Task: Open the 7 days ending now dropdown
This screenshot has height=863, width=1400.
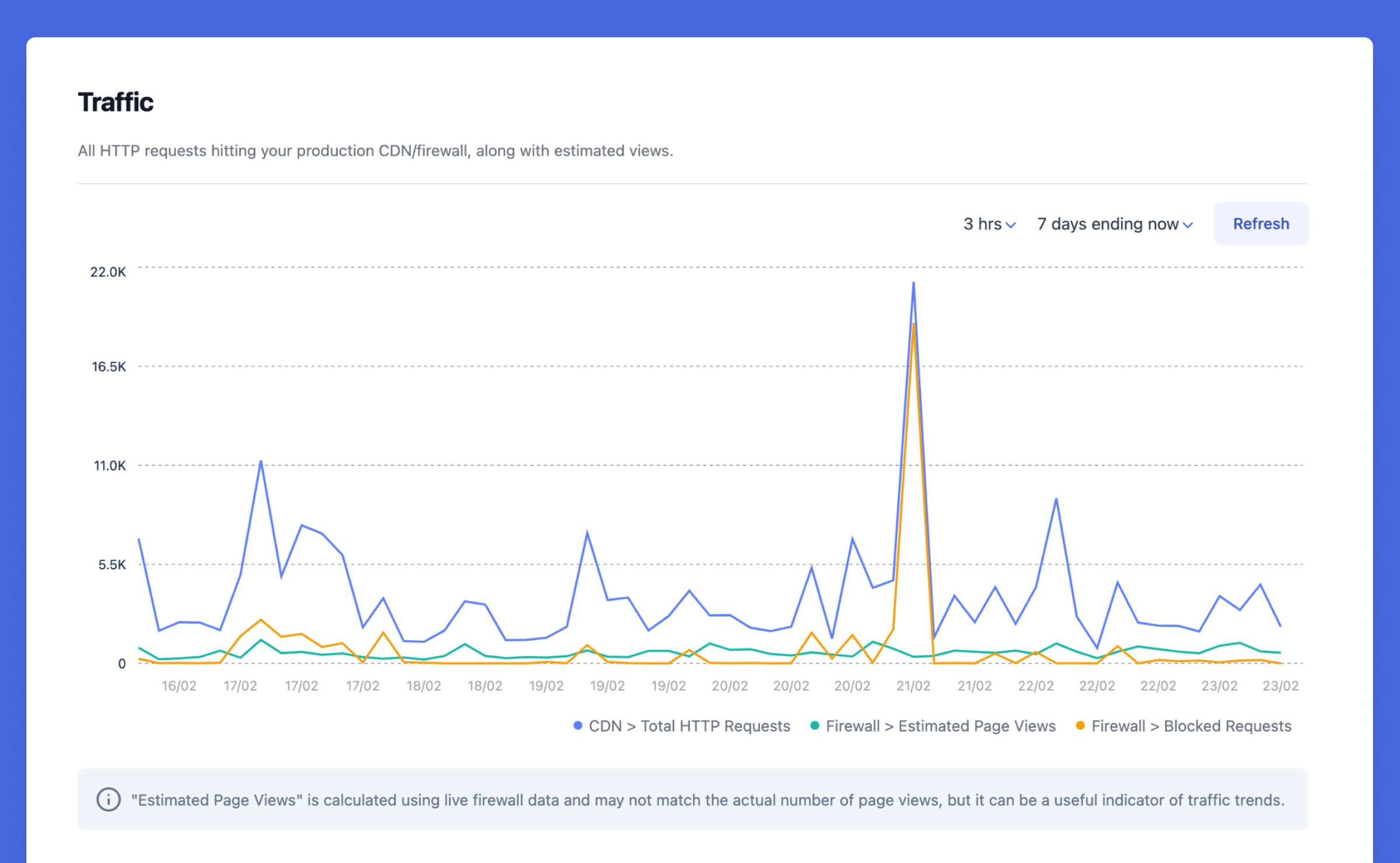Action: pyautogui.click(x=1108, y=224)
